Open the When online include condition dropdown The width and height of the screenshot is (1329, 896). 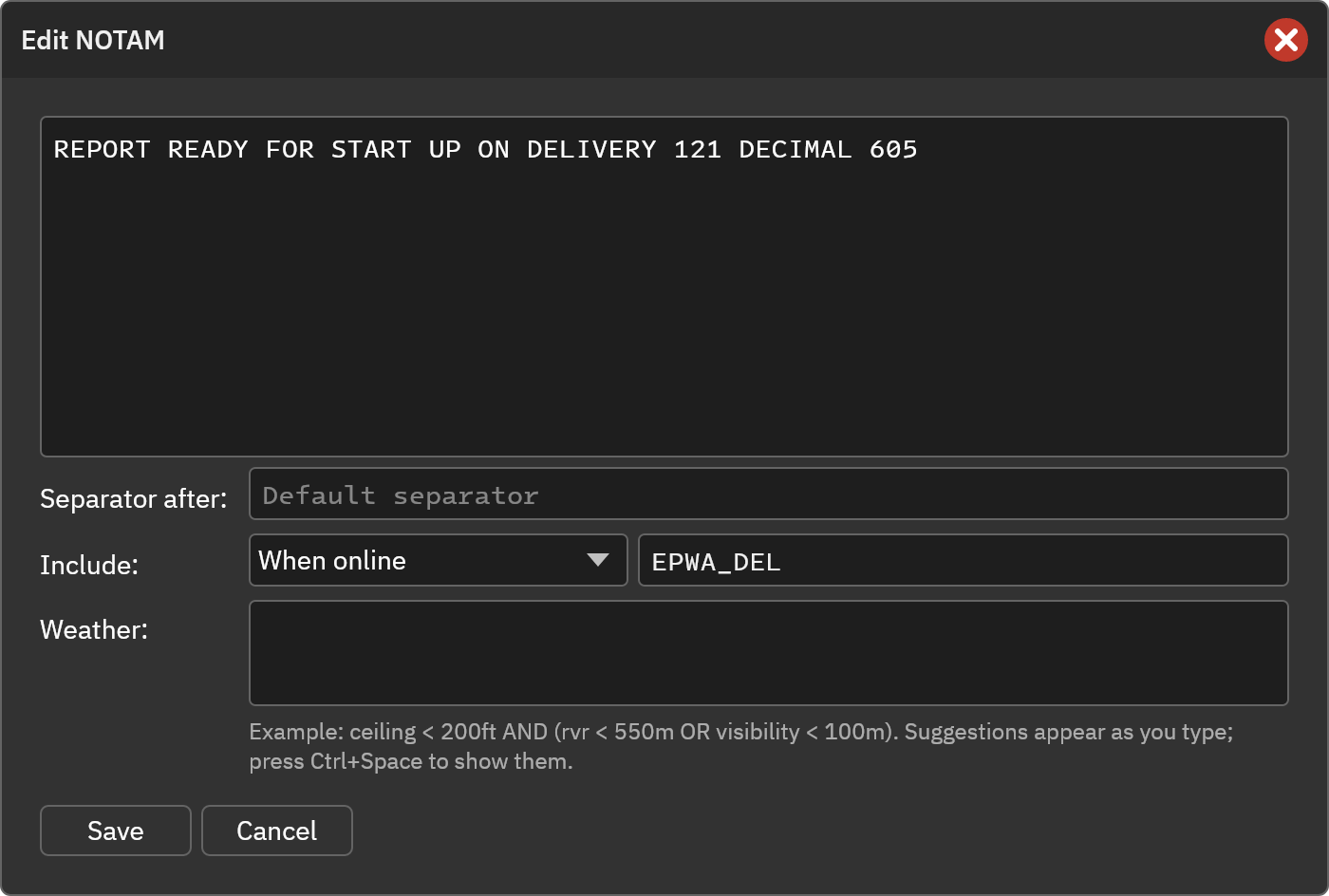[x=438, y=560]
